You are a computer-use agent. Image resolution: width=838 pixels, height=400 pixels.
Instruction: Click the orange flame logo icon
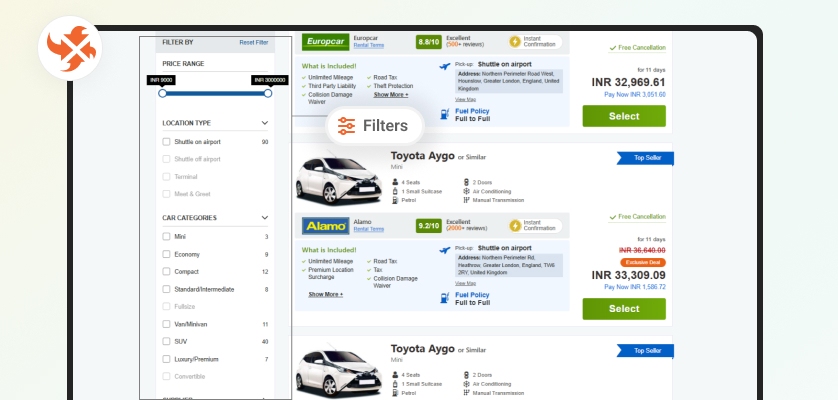pos(70,48)
